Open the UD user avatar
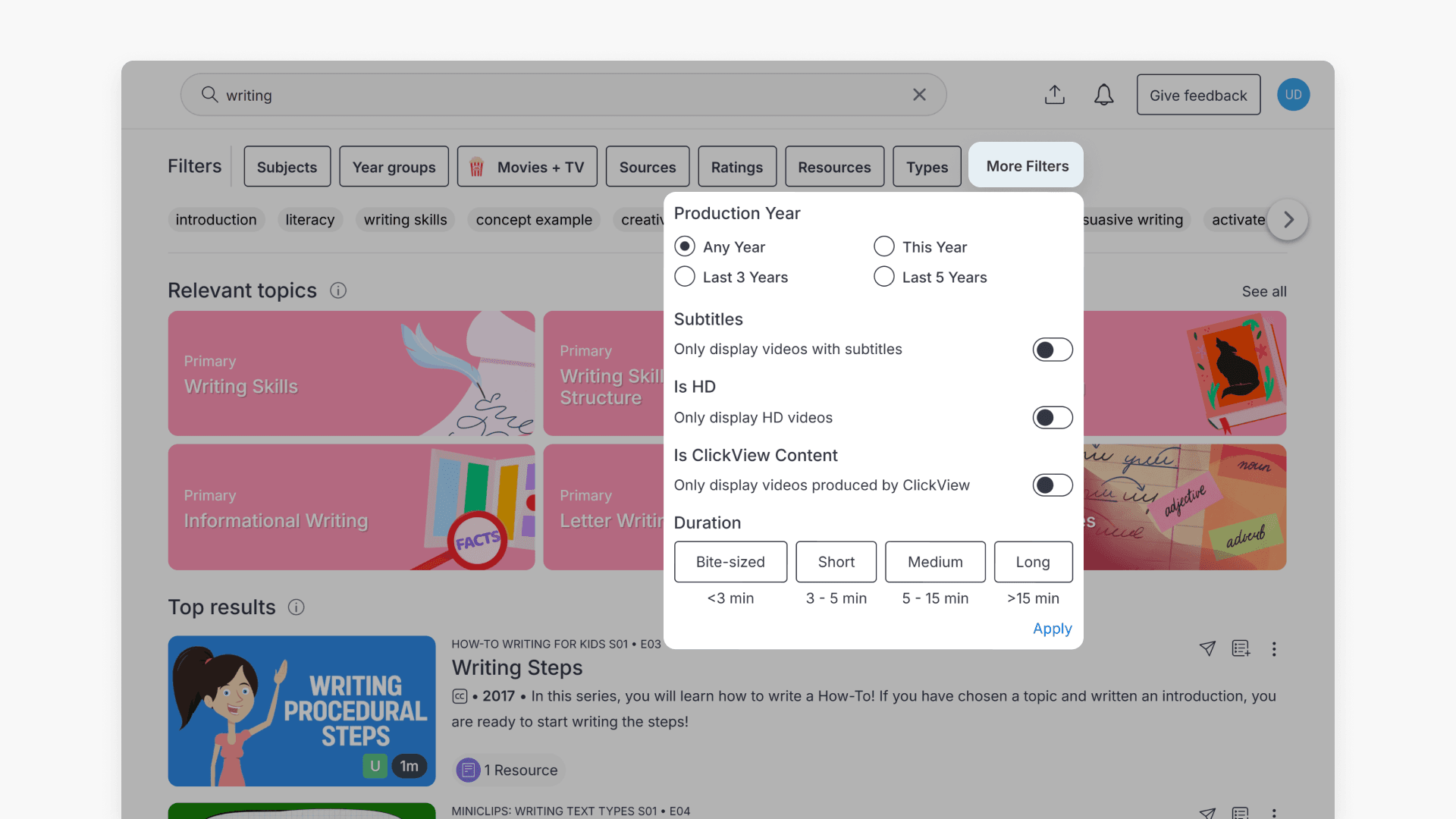1456x819 pixels. (x=1293, y=95)
